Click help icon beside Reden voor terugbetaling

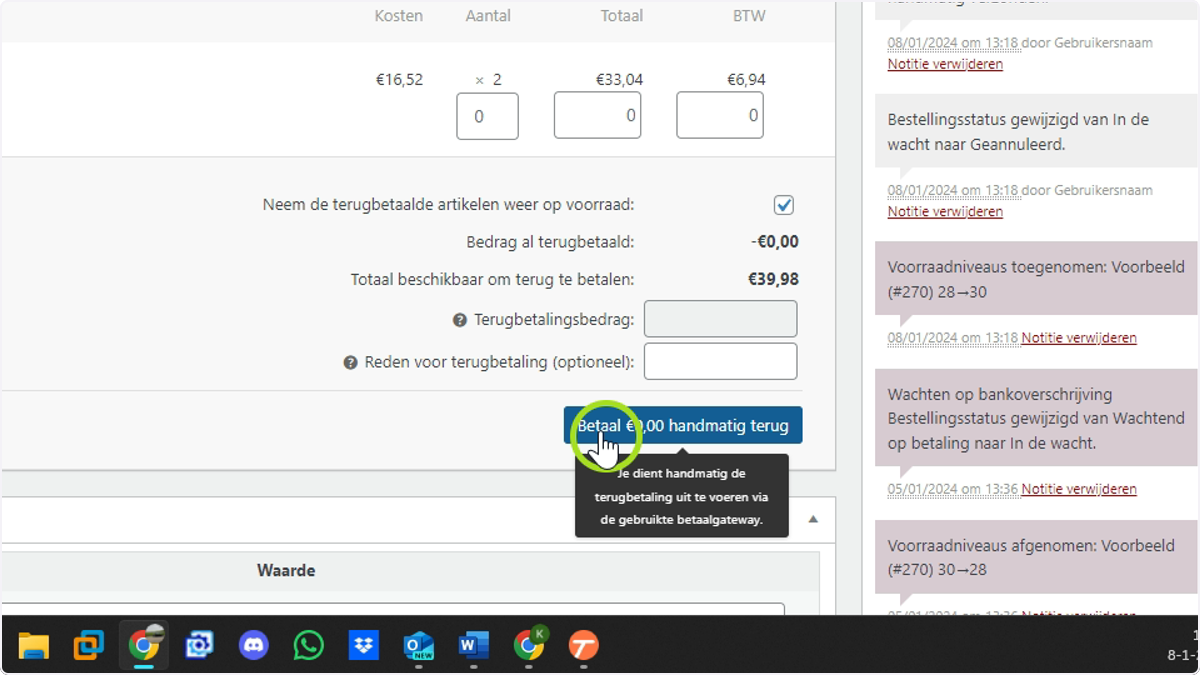coord(350,363)
